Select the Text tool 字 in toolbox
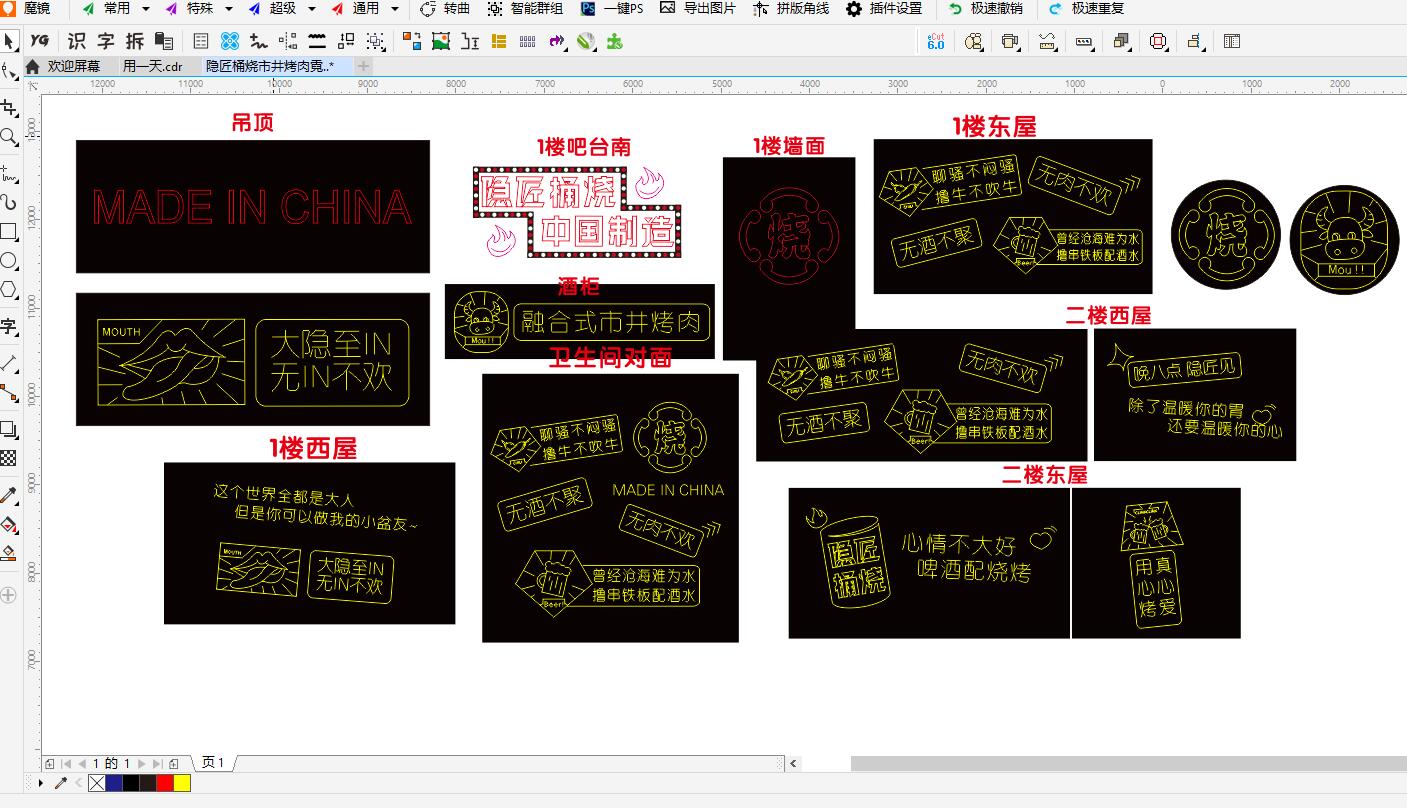This screenshot has width=1407, height=808. (9, 326)
